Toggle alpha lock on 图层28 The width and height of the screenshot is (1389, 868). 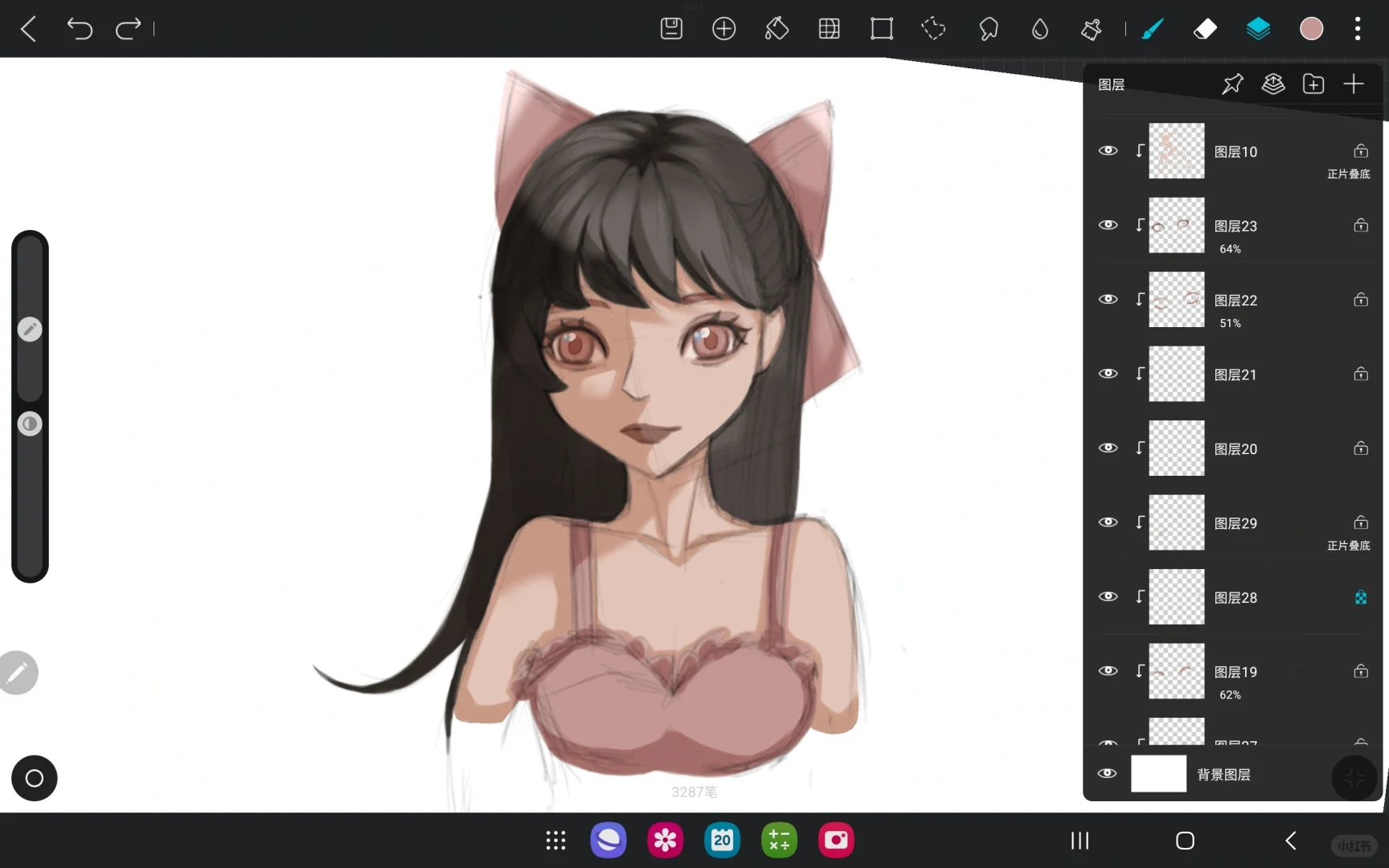point(1361,597)
